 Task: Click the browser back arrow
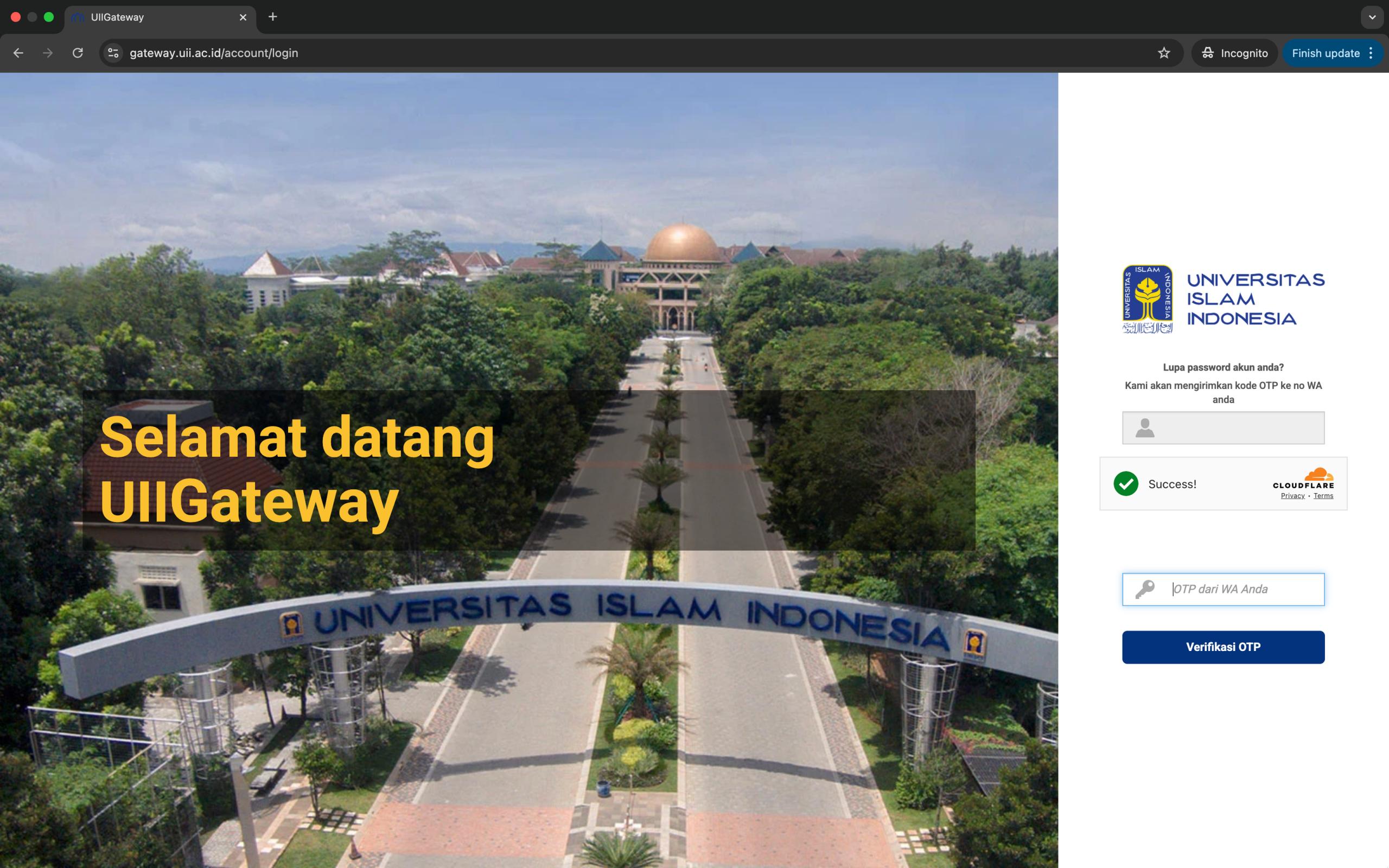pyautogui.click(x=18, y=53)
